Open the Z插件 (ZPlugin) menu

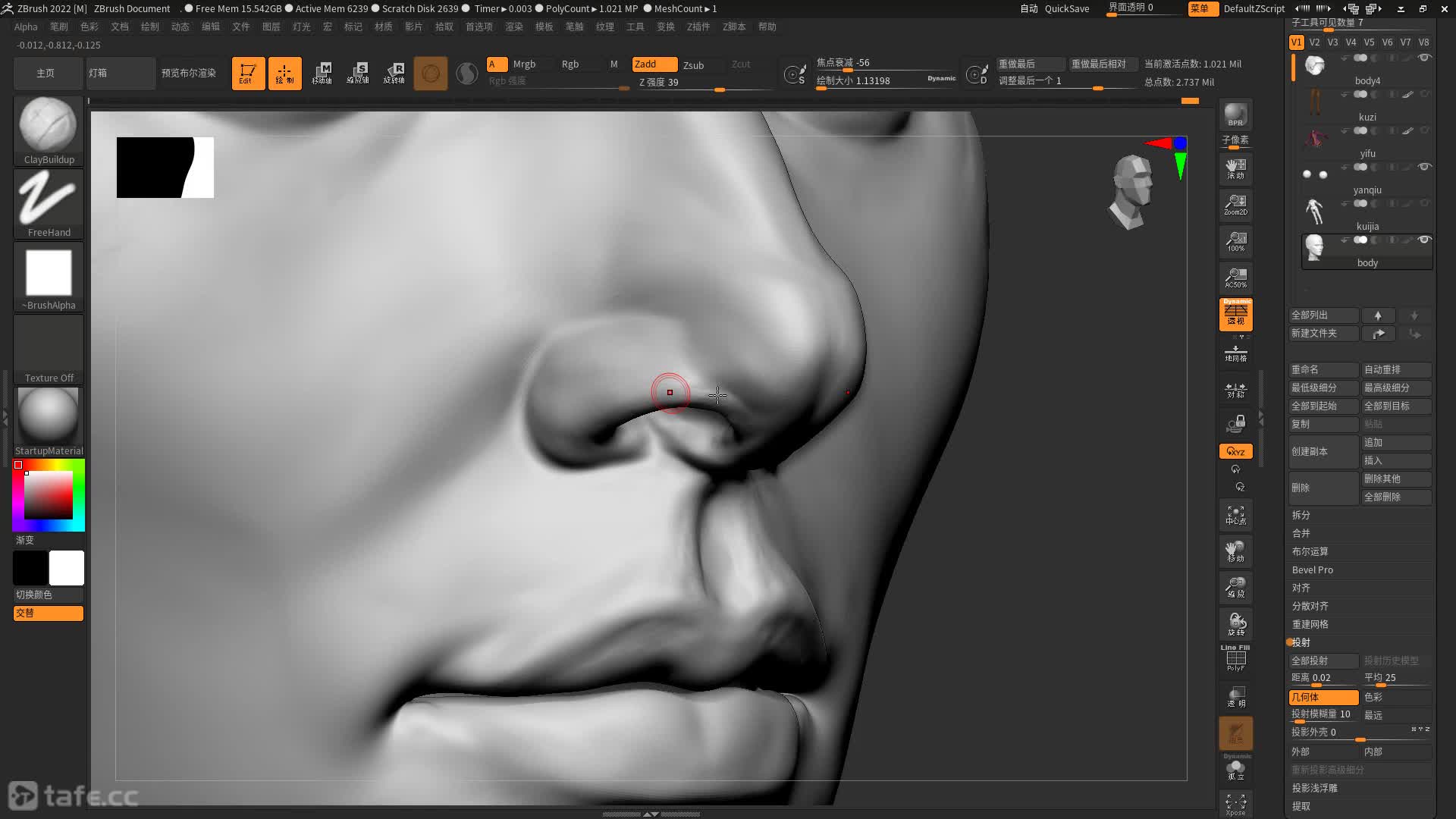[698, 27]
